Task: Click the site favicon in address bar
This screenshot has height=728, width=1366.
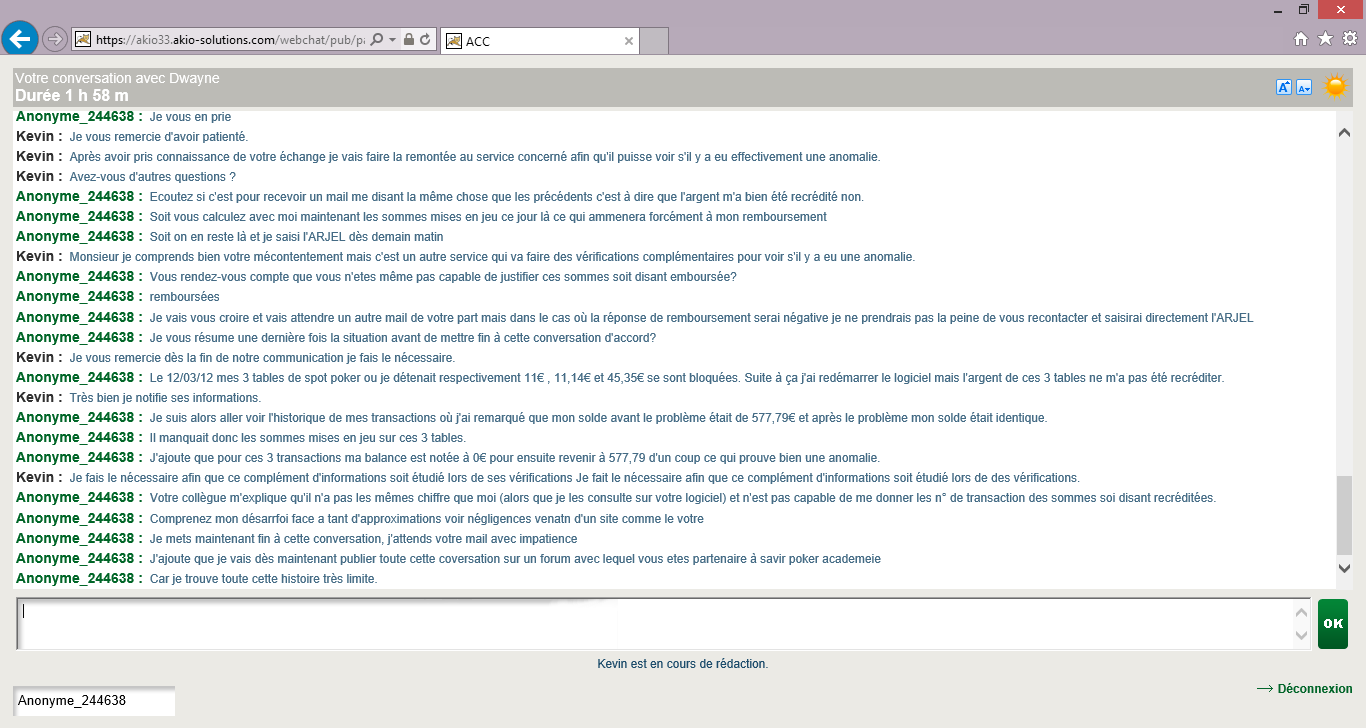Action: click(83, 40)
